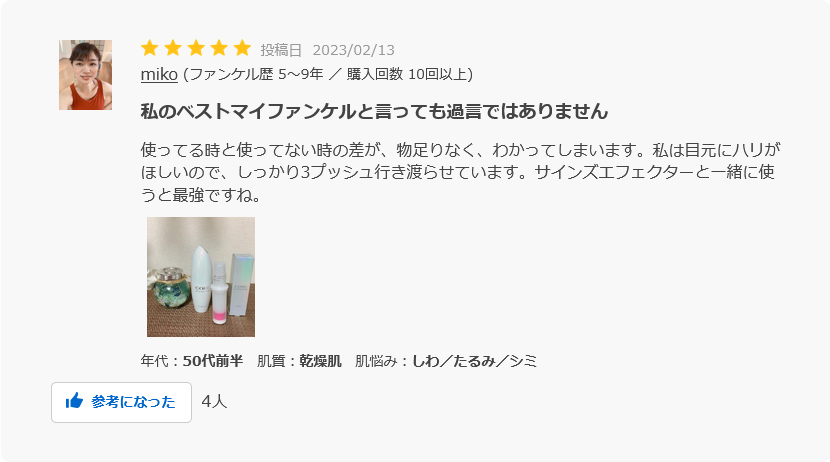830x462 pixels.
Task: Open reviewer miko's profile photo
Action: point(85,75)
